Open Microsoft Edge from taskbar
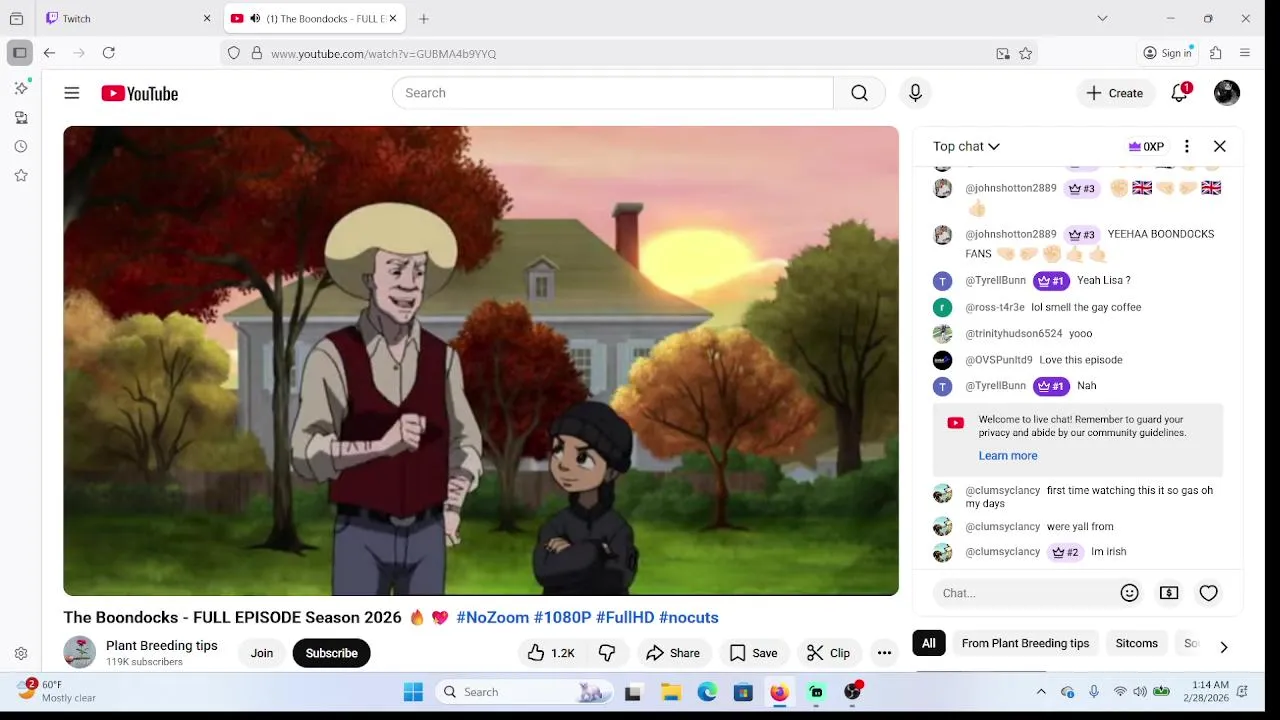This screenshot has width=1280, height=720. [x=707, y=692]
